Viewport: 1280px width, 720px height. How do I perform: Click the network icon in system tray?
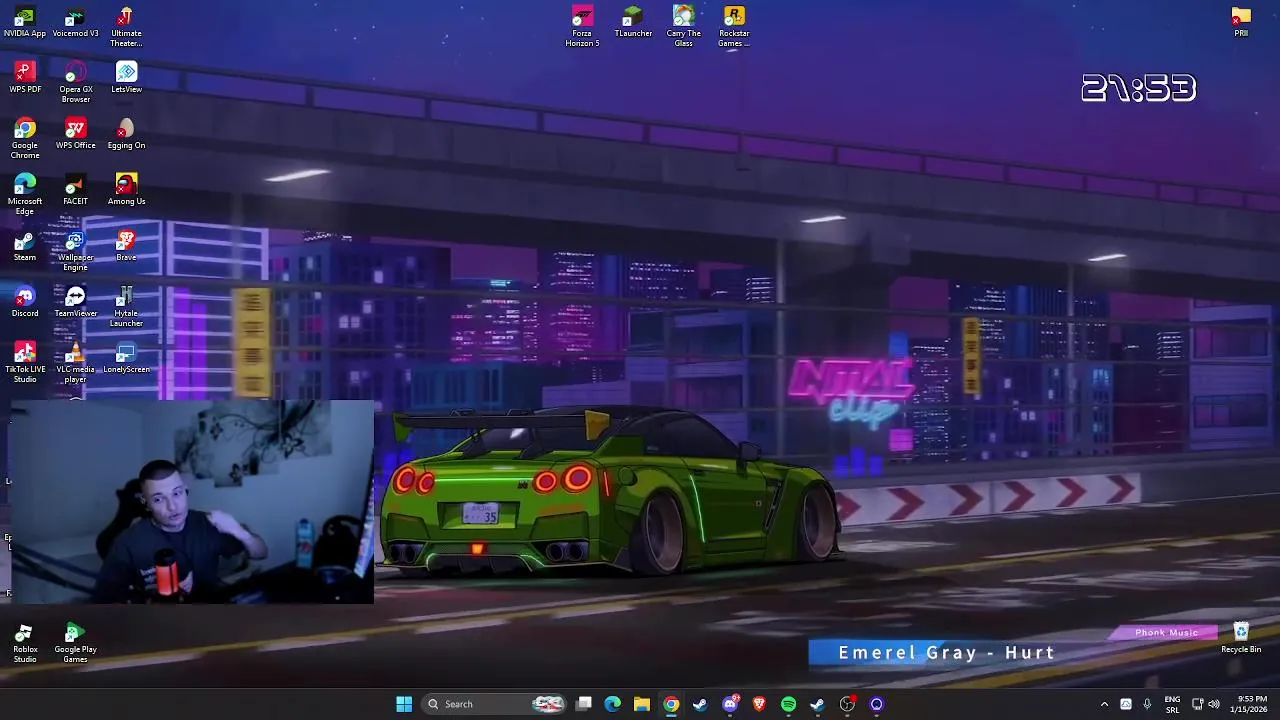point(1197,704)
